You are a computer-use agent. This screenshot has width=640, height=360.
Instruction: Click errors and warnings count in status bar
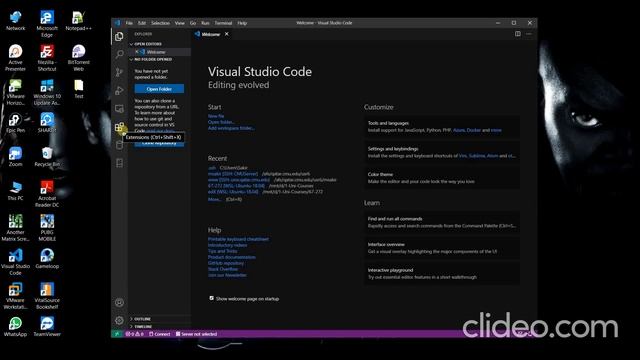point(134,334)
